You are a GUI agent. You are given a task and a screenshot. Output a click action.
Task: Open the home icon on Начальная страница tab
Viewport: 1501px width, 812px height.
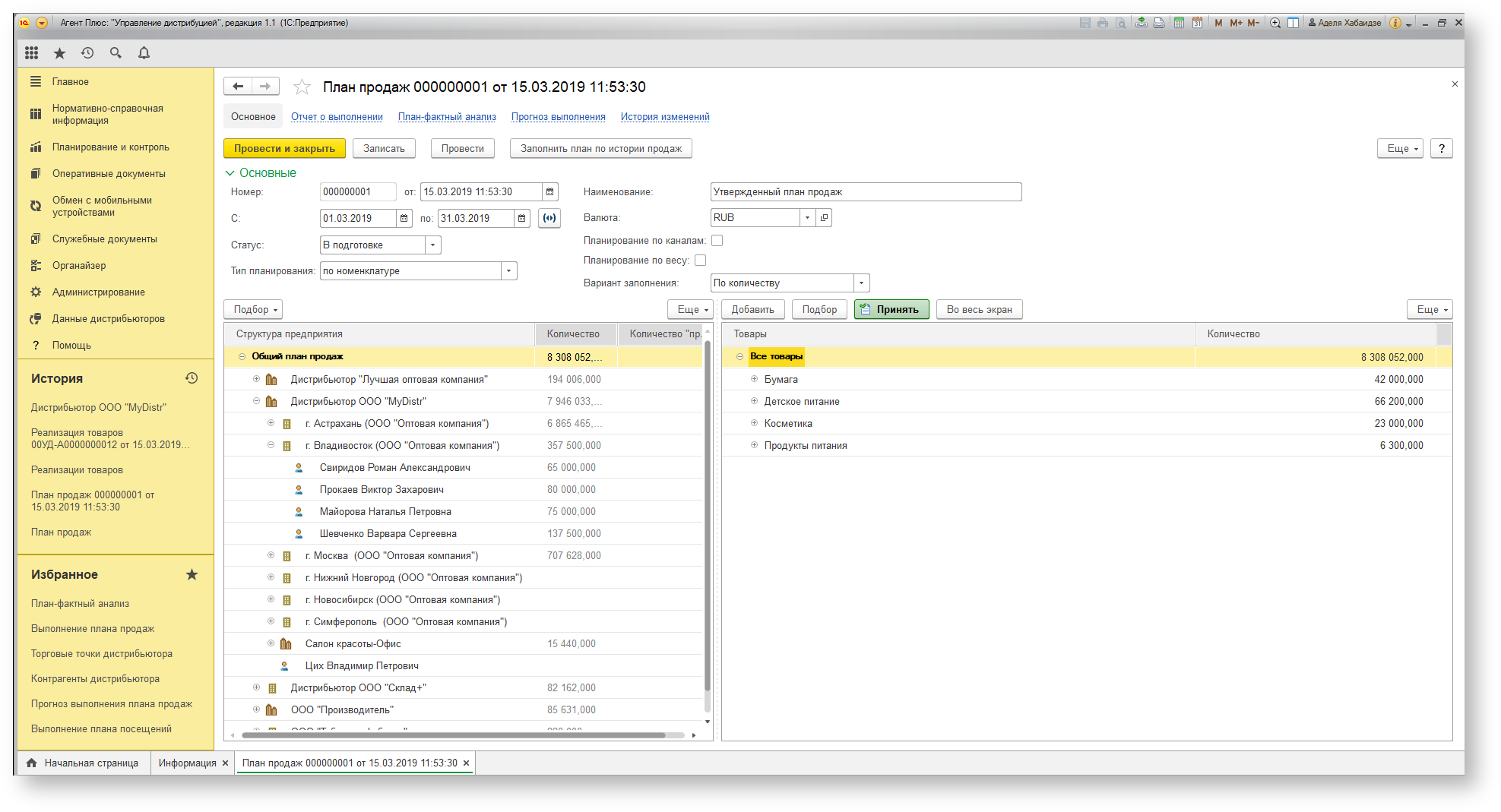31,763
